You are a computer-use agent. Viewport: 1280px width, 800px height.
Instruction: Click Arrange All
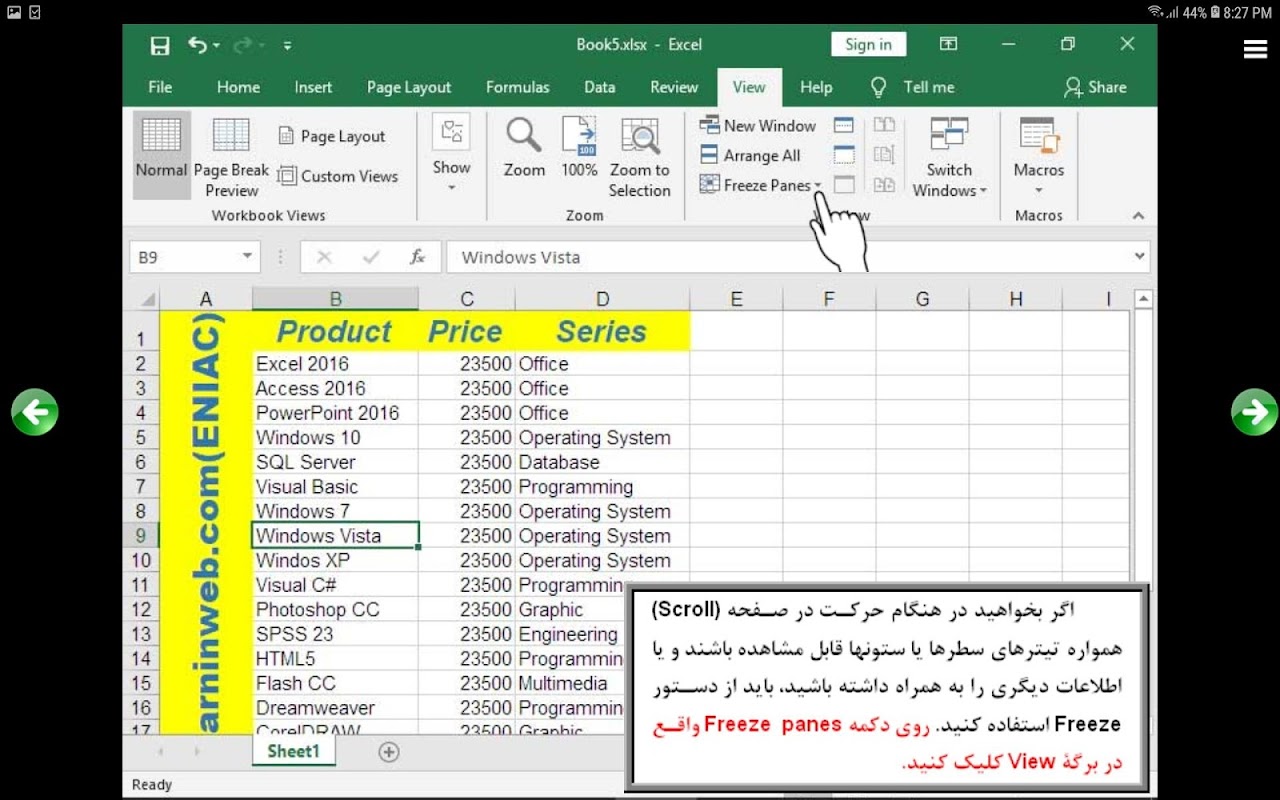(x=749, y=155)
